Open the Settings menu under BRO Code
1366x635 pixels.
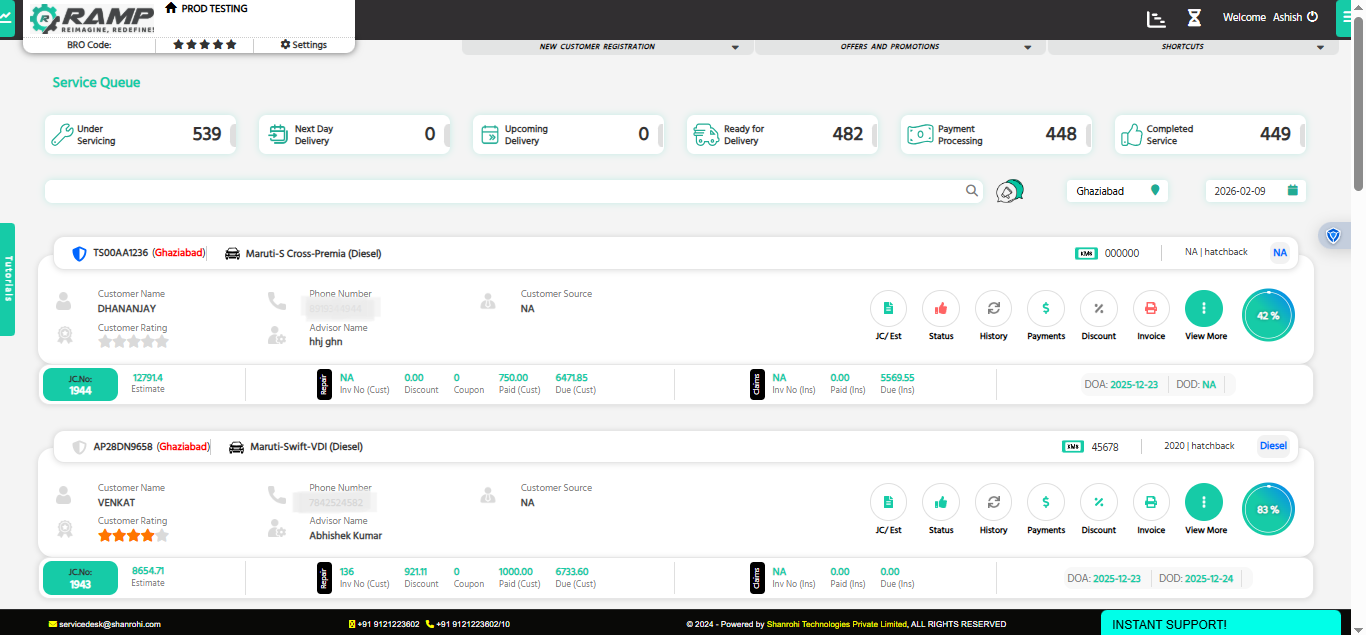tap(302, 44)
